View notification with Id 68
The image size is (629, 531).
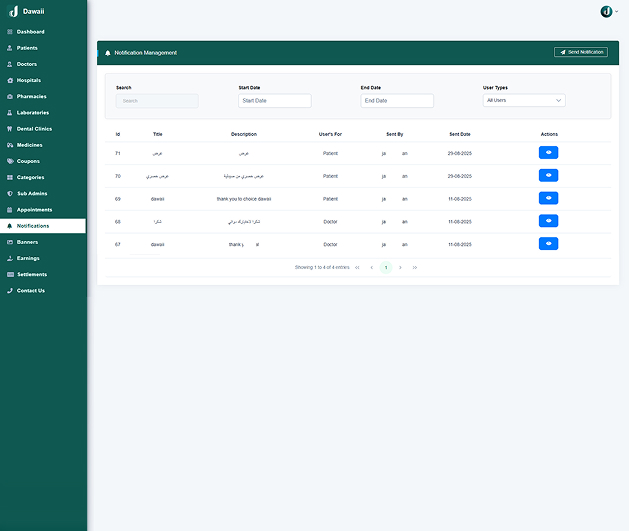coord(548,221)
